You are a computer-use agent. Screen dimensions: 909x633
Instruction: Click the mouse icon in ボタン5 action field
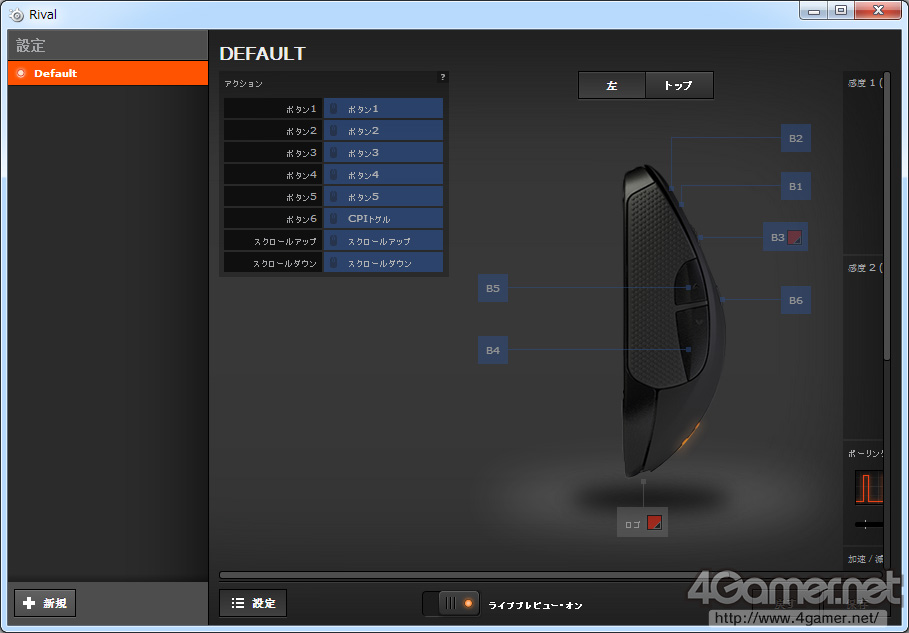[333, 197]
